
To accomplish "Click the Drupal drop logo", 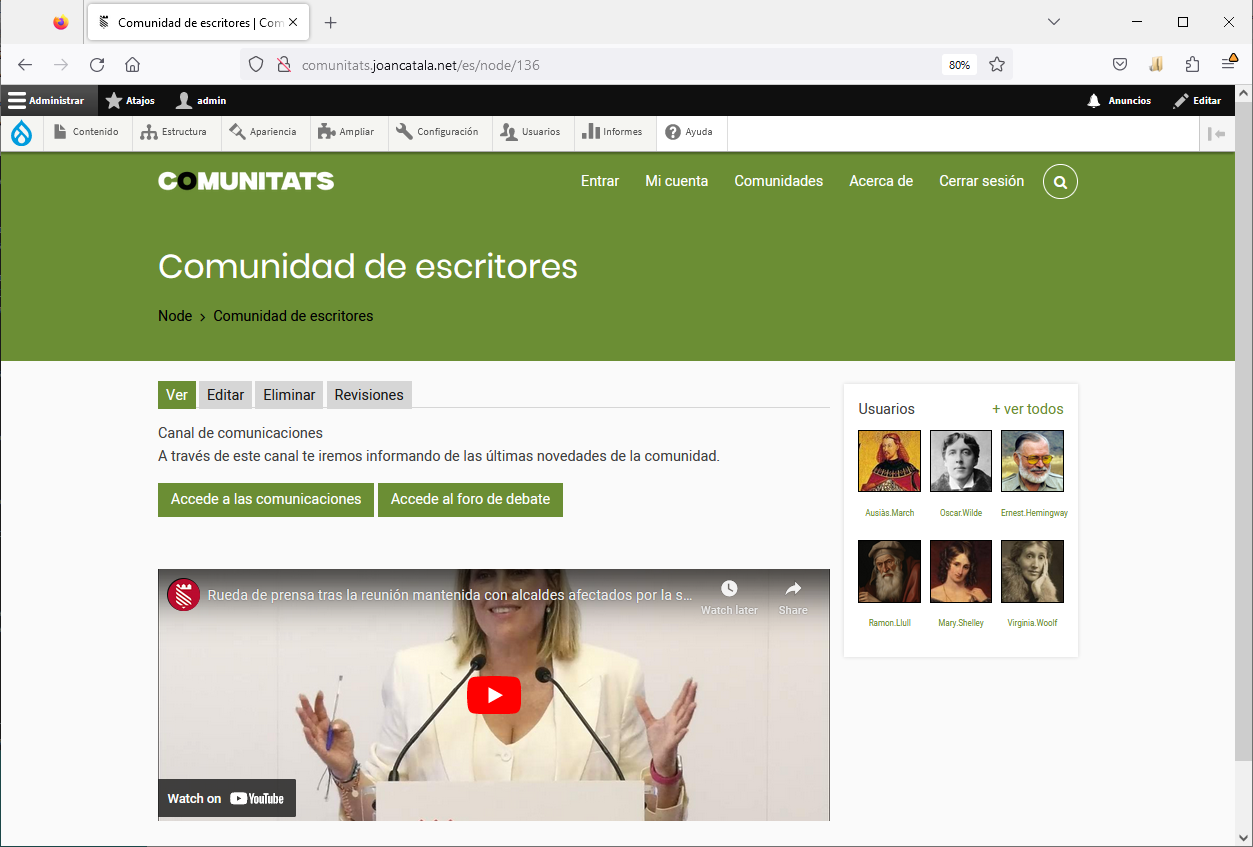I will point(21,132).
